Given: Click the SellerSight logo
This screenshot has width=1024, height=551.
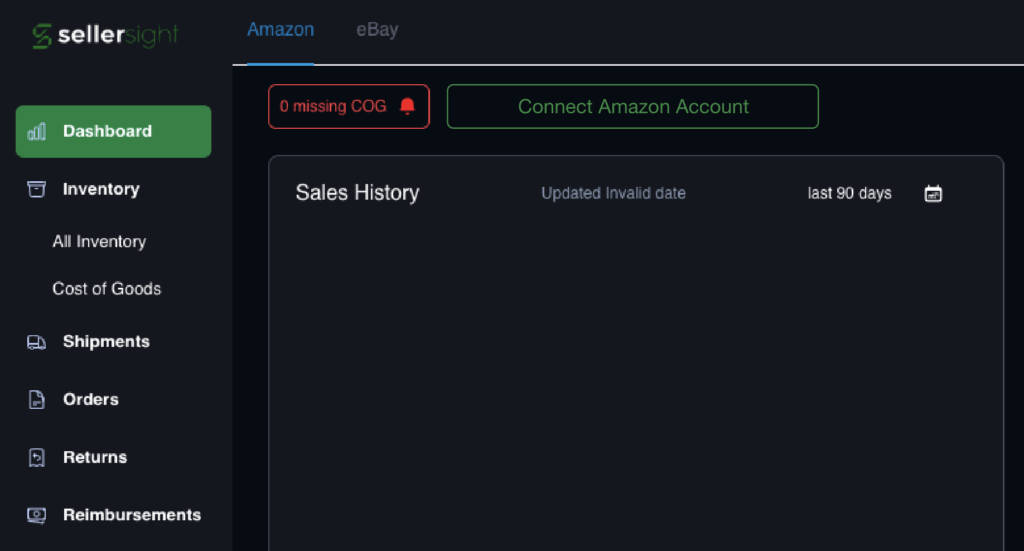Looking at the screenshot, I should click(x=105, y=36).
